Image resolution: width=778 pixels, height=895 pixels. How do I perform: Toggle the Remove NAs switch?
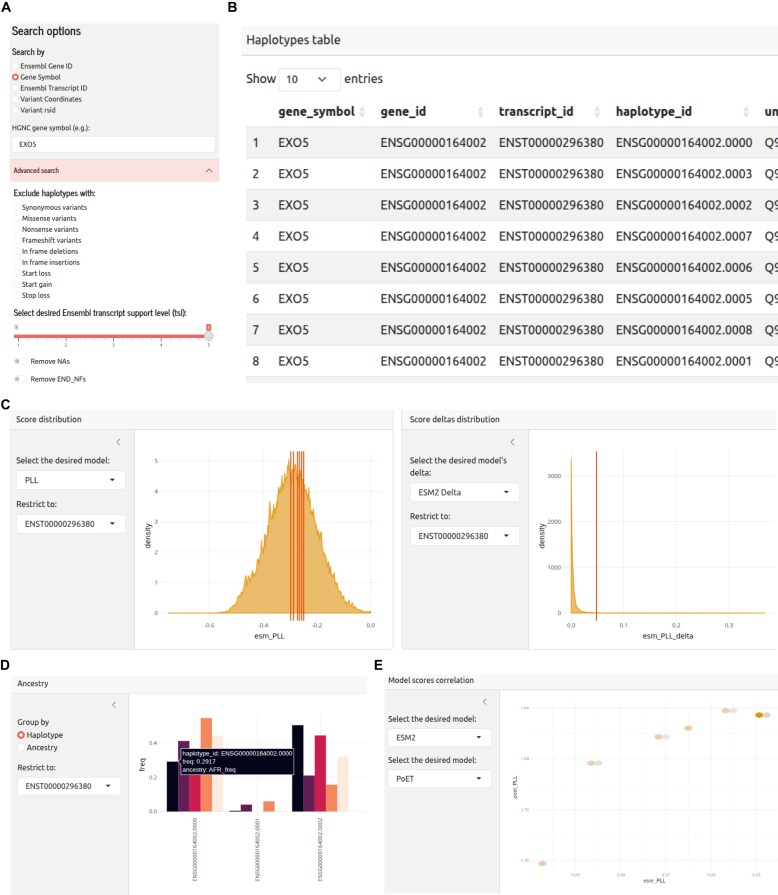pos(19,361)
